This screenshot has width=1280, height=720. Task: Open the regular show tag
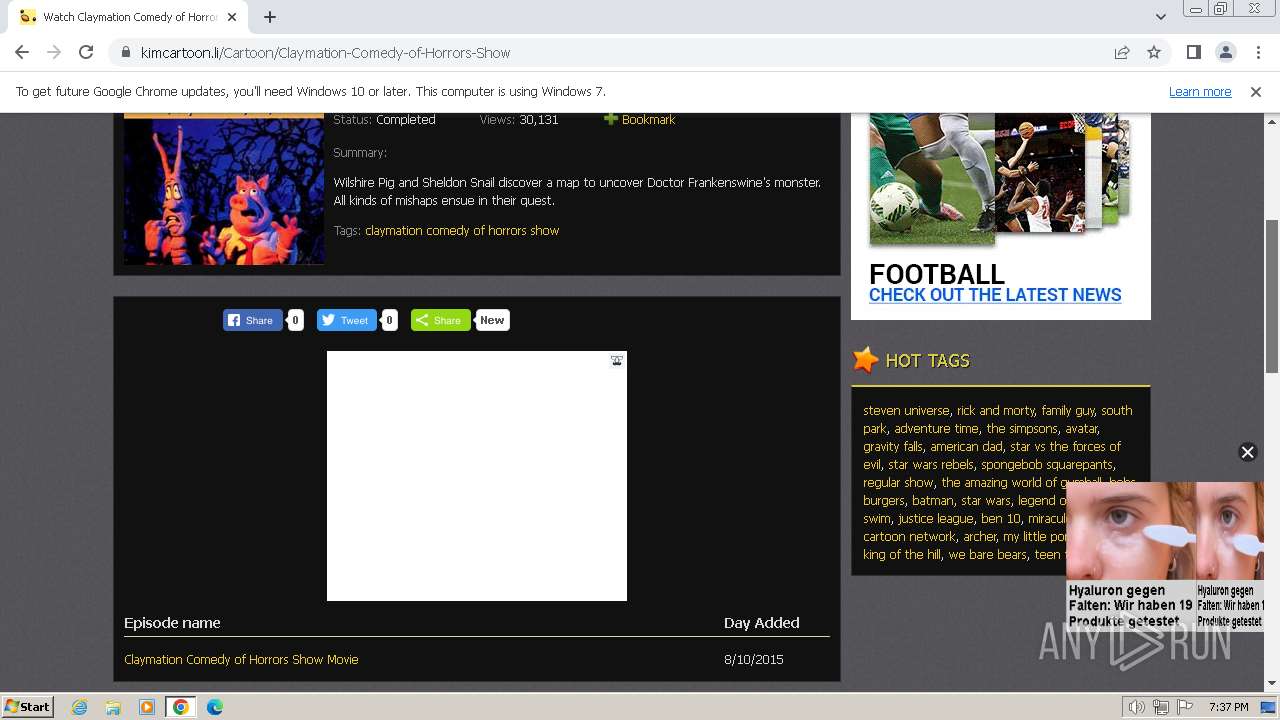click(x=898, y=482)
